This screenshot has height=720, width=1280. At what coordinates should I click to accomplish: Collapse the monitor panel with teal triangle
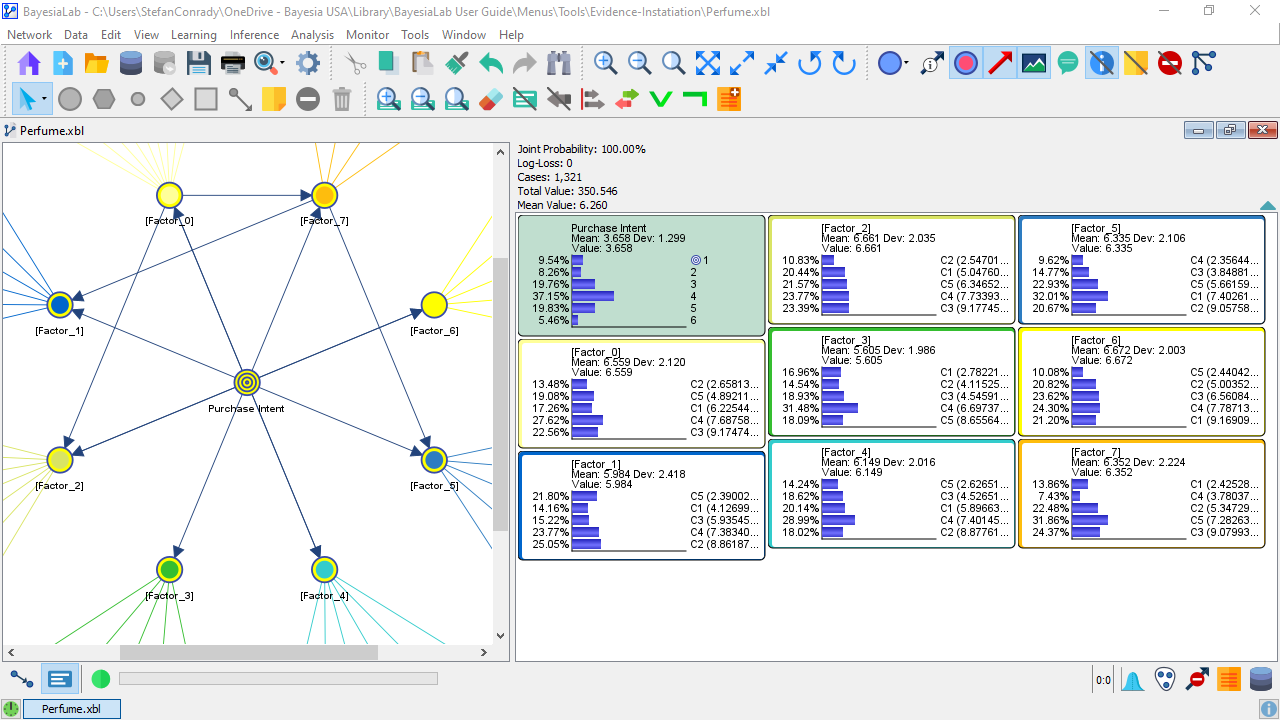tap(1267, 206)
